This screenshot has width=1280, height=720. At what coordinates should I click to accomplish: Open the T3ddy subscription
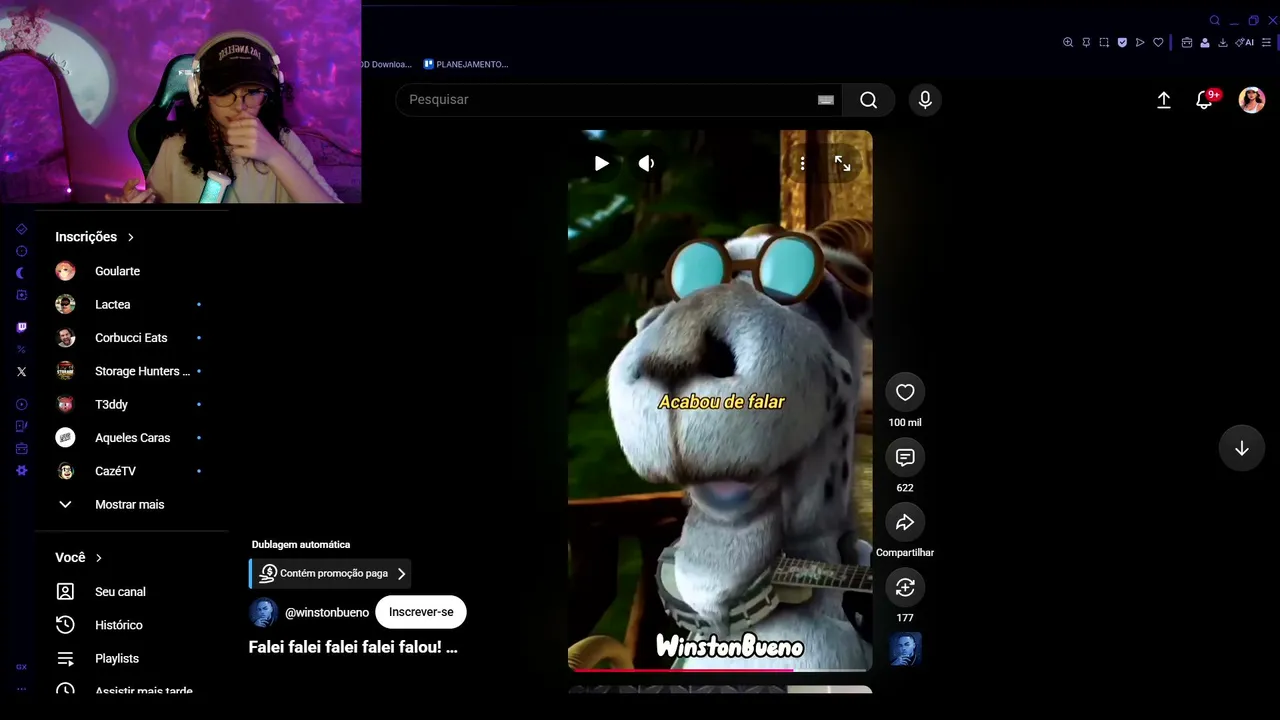[x=132, y=404]
